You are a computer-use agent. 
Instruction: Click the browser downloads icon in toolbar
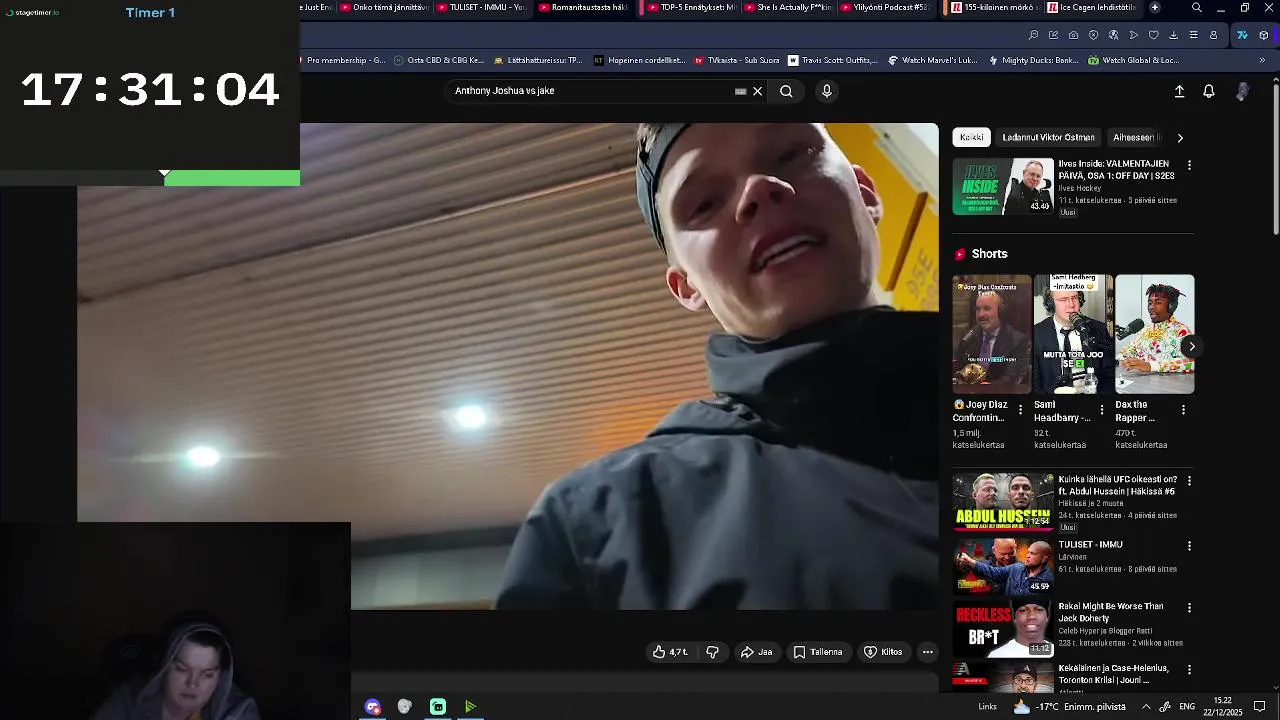pyautogui.click(x=1173, y=35)
